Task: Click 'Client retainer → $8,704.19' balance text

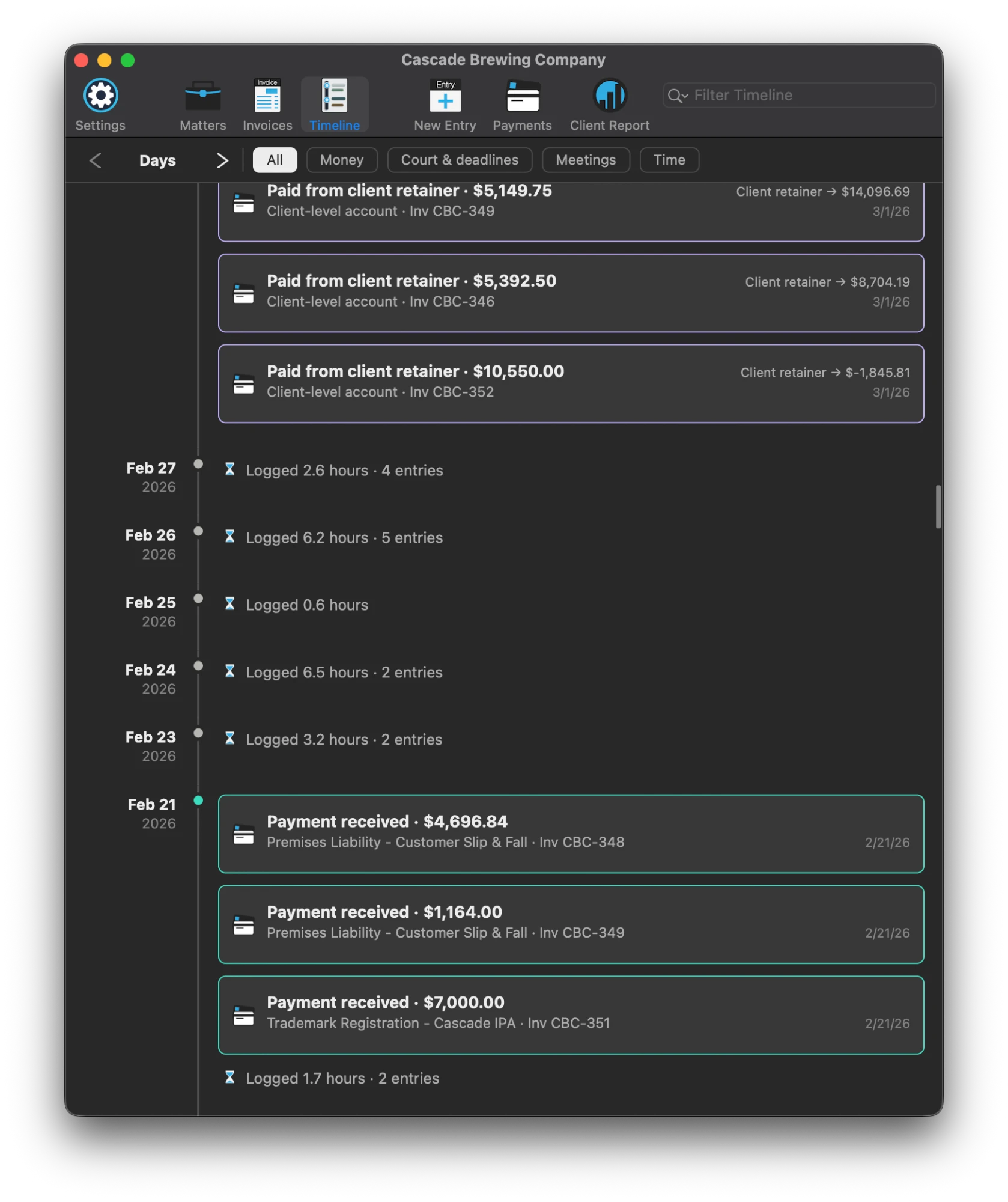Action: click(827, 282)
